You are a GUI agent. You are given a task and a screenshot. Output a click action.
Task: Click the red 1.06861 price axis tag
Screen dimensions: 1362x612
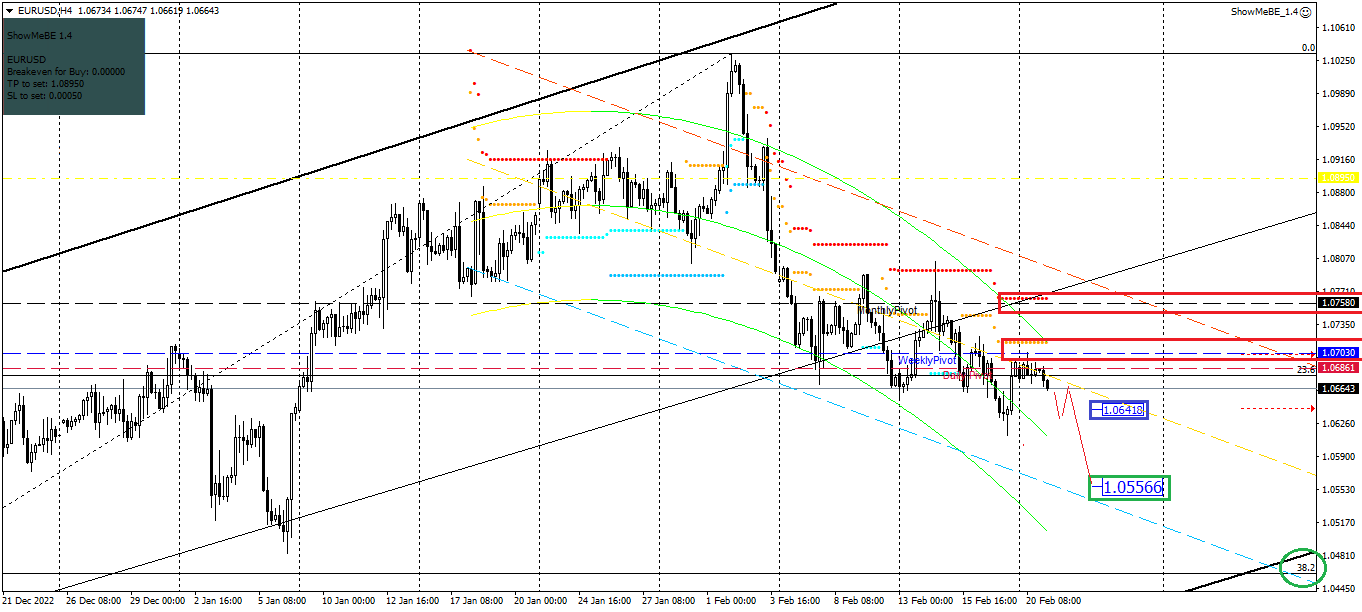pos(1338,368)
